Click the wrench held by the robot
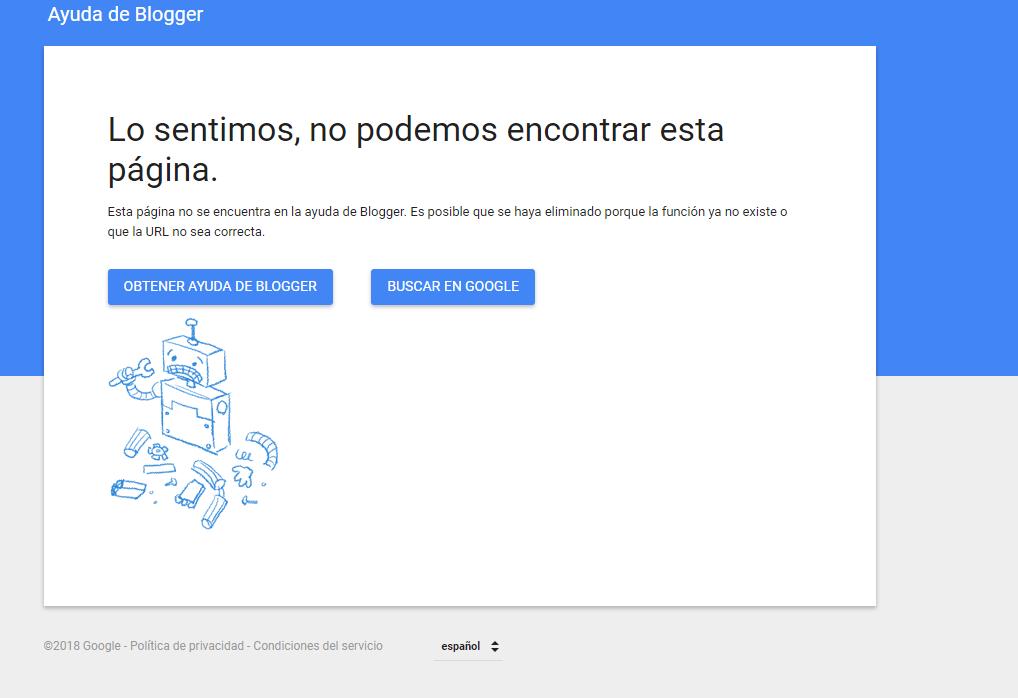The width and height of the screenshot is (1018, 698). pos(144,369)
